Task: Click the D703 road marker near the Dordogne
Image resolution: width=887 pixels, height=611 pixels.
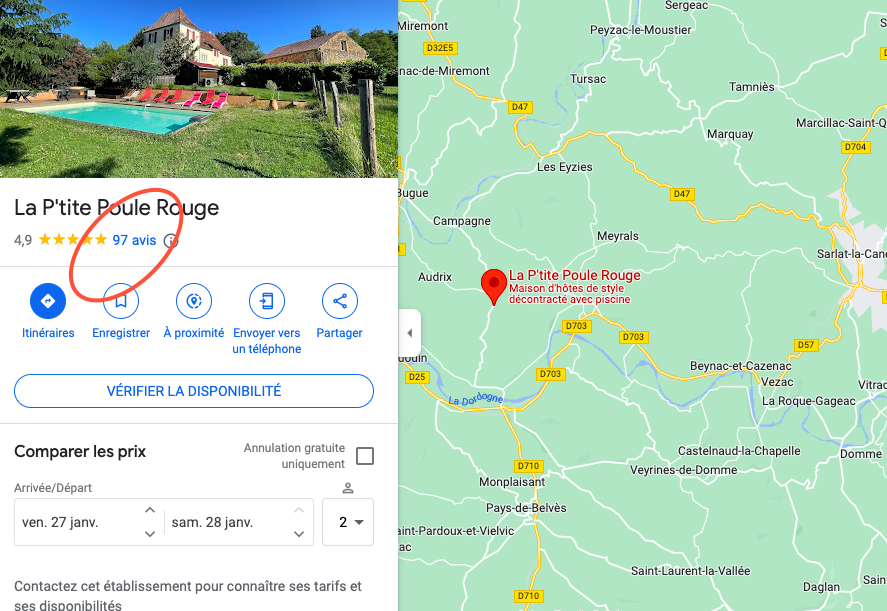Action: coord(550,374)
